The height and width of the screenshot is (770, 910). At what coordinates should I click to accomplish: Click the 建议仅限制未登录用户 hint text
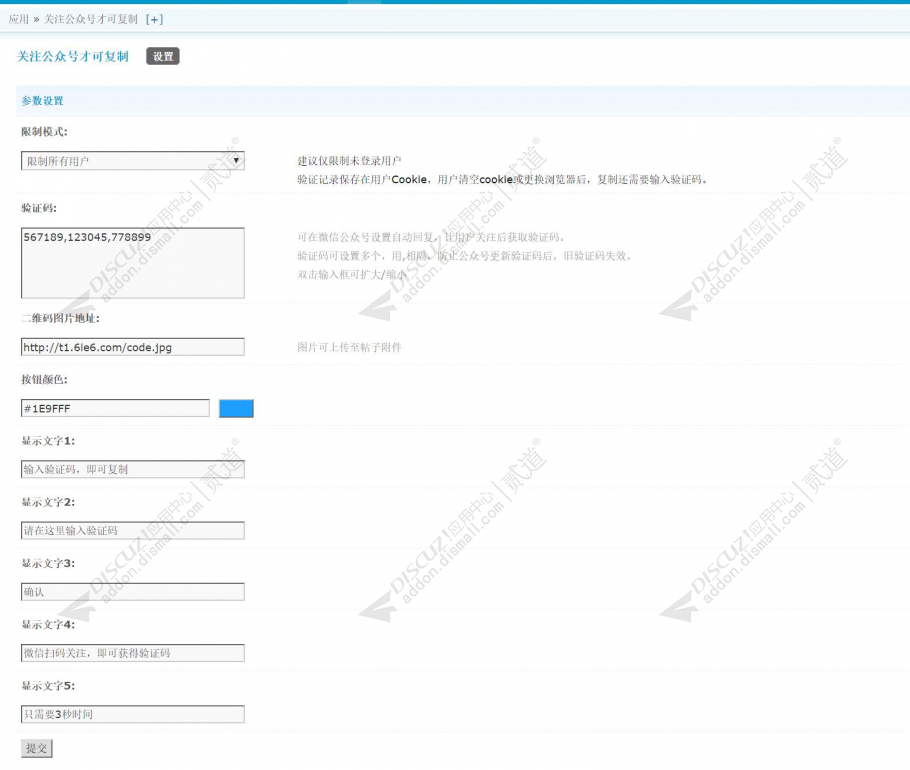click(349, 161)
